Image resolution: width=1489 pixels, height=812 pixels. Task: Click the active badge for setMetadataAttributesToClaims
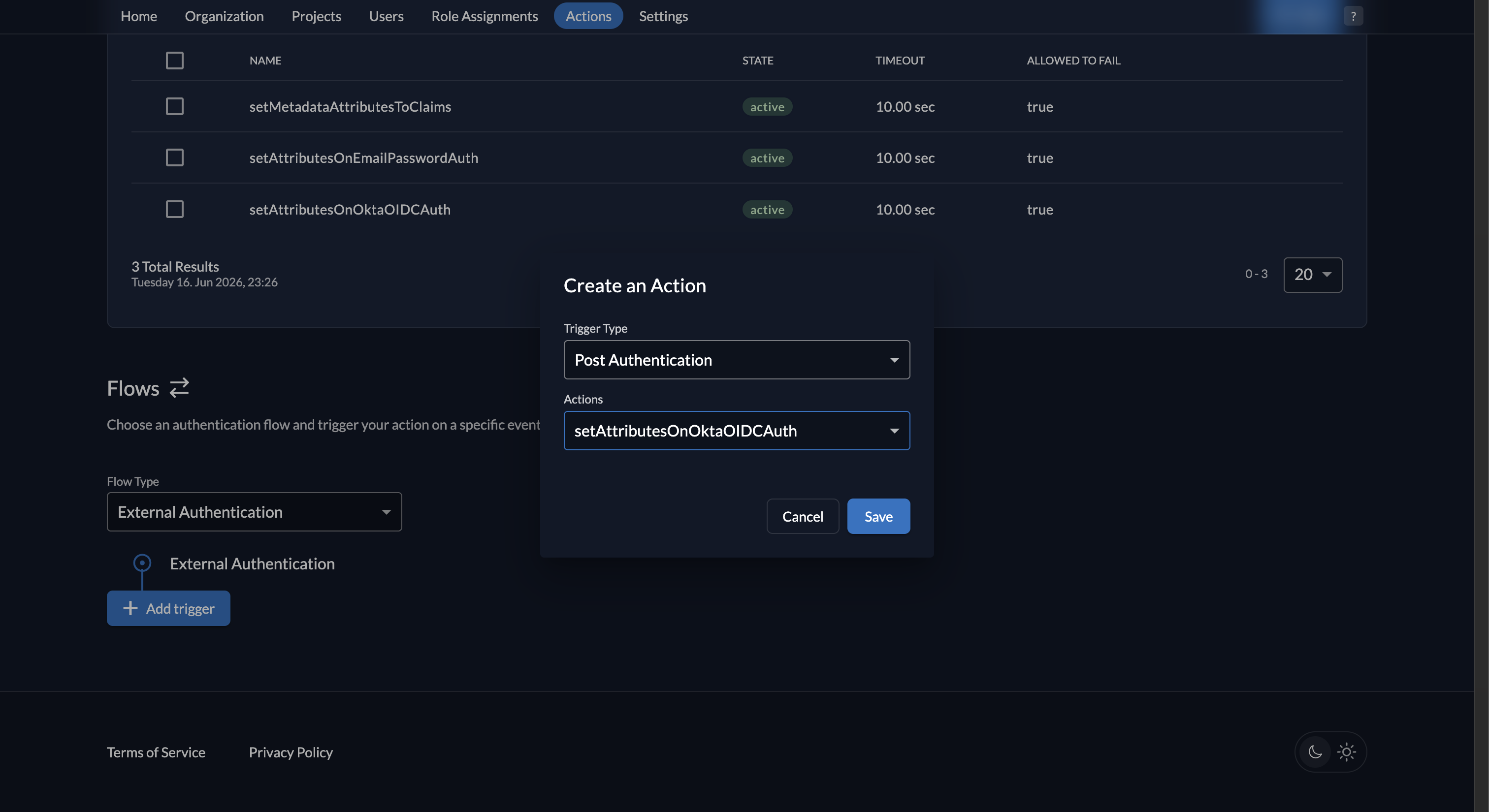[767, 107]
